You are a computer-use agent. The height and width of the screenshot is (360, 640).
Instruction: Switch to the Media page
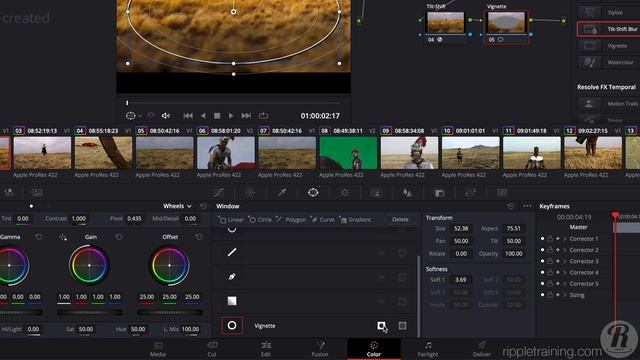158,349
